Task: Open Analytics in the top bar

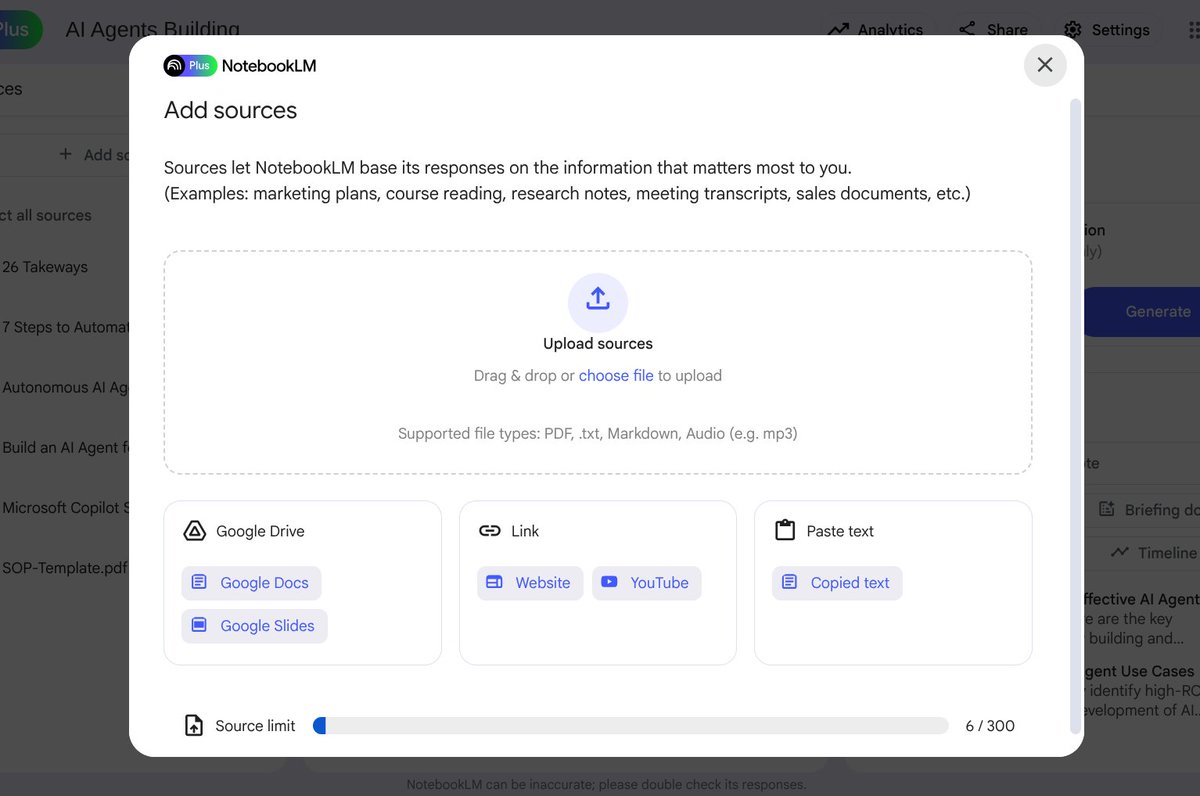Action: tap(876, 30)
